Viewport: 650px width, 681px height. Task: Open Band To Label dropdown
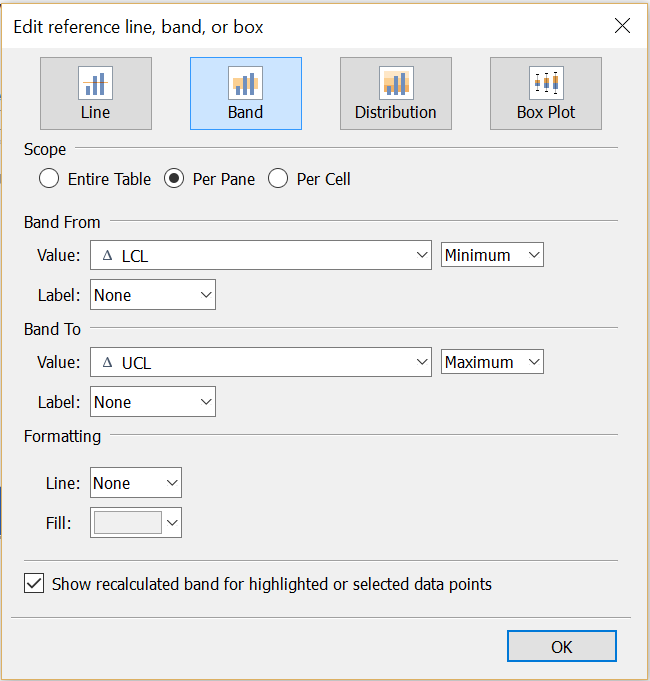tap(152, 402)
